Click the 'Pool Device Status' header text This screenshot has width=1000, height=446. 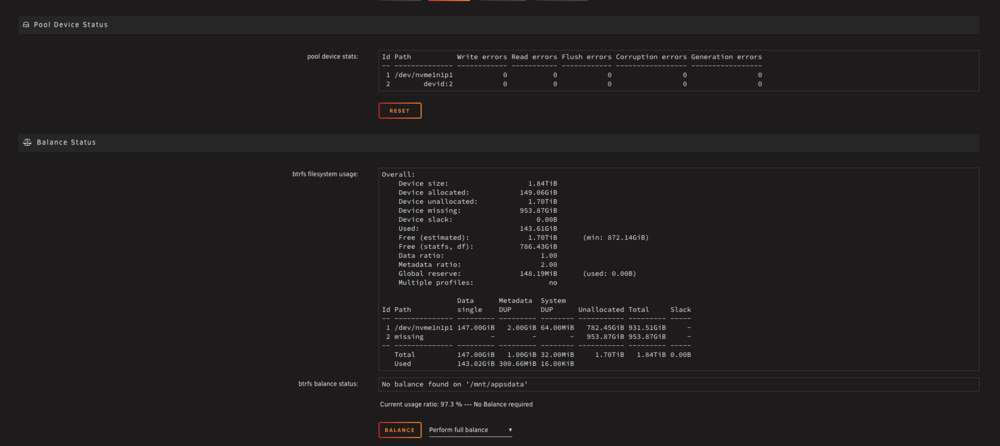pyautogui.click(x=71, y=25)
